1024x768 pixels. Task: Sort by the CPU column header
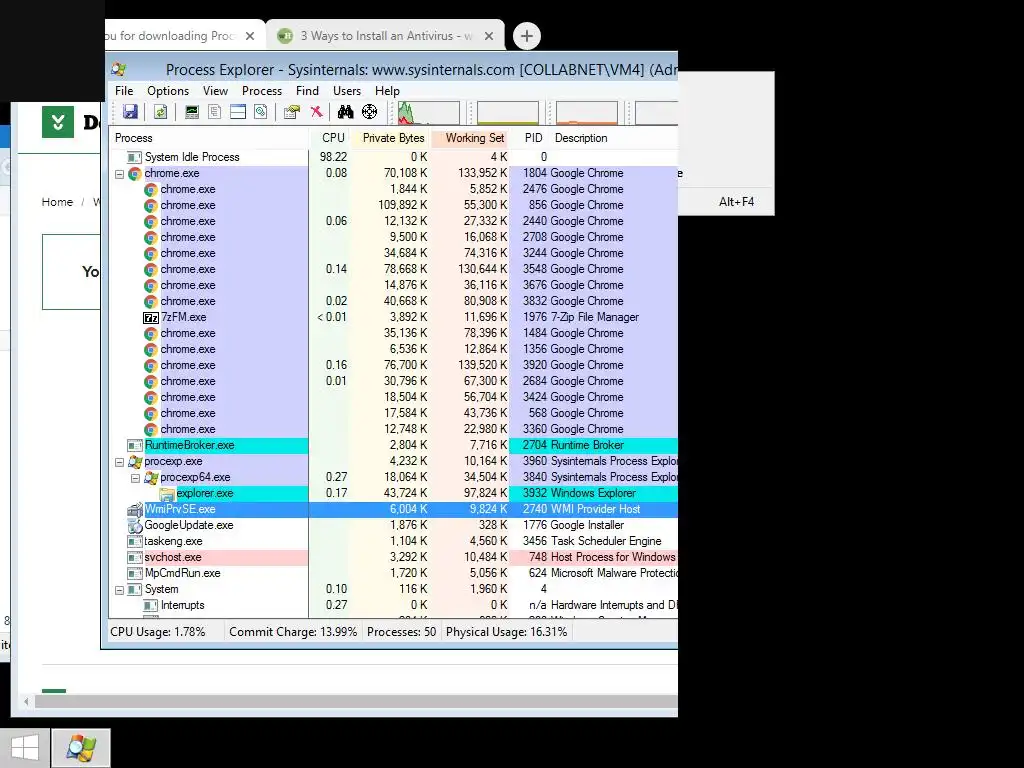(331, 138)
